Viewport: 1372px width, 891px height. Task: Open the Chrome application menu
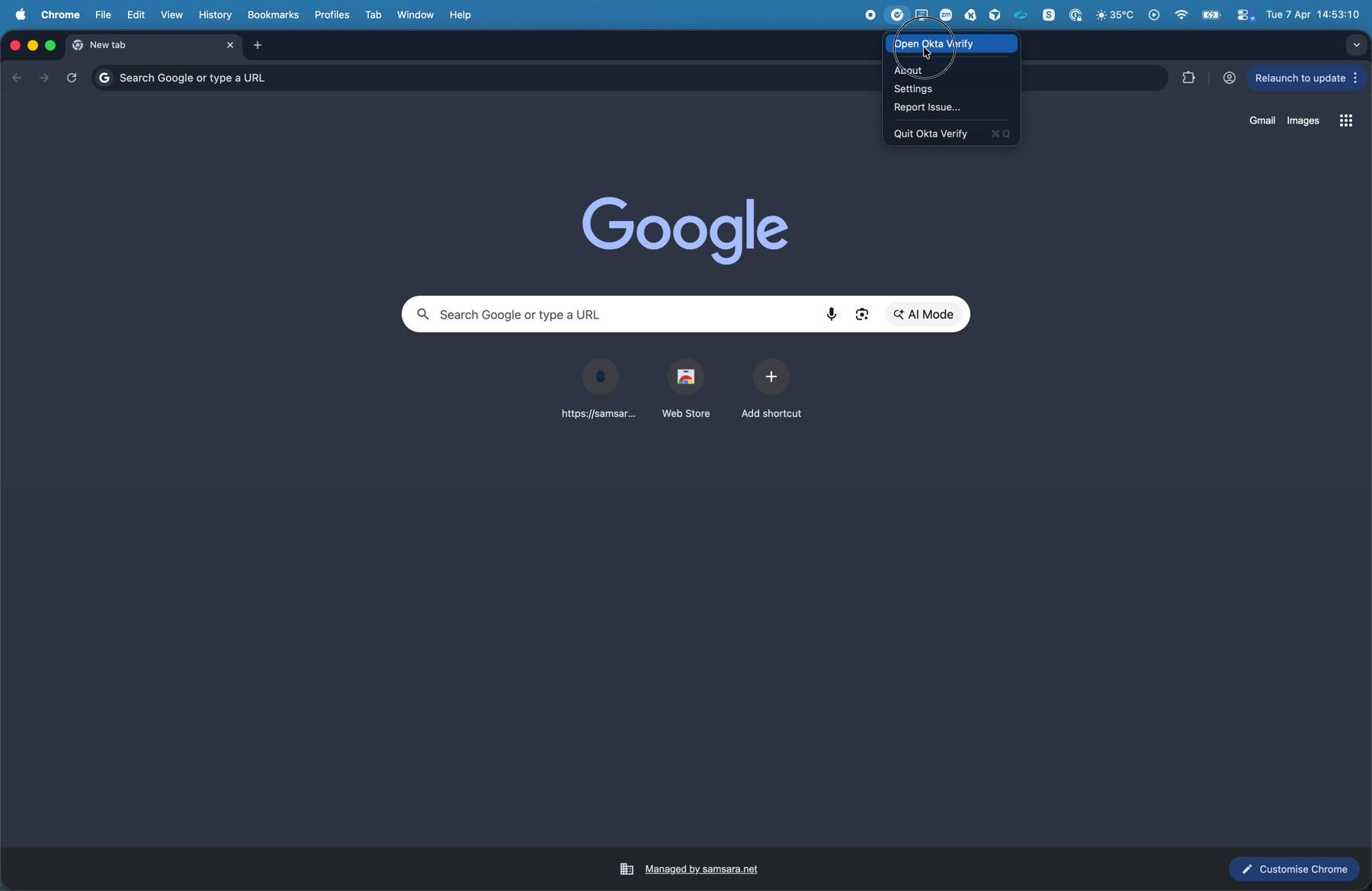[60, 14]
